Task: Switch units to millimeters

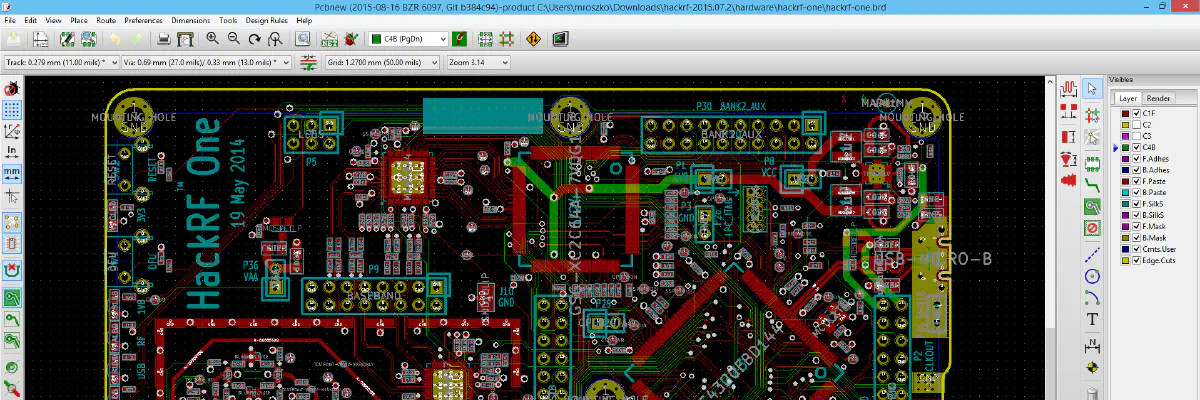Action: 11,172
